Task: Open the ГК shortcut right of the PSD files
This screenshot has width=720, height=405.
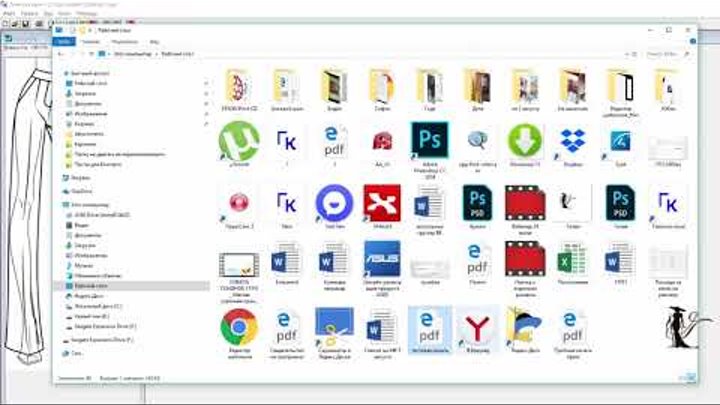Action: coord(668,202)
